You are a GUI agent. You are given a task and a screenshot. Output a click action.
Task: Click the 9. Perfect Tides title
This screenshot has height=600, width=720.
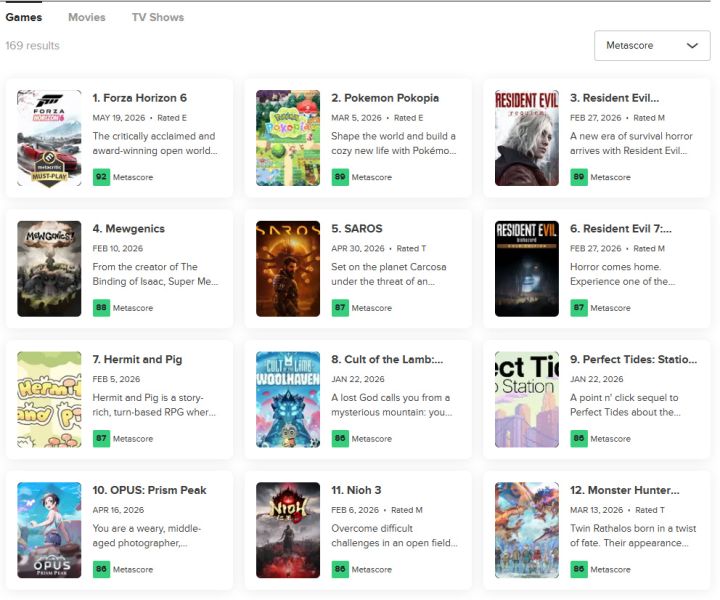(x=634, y=360)
